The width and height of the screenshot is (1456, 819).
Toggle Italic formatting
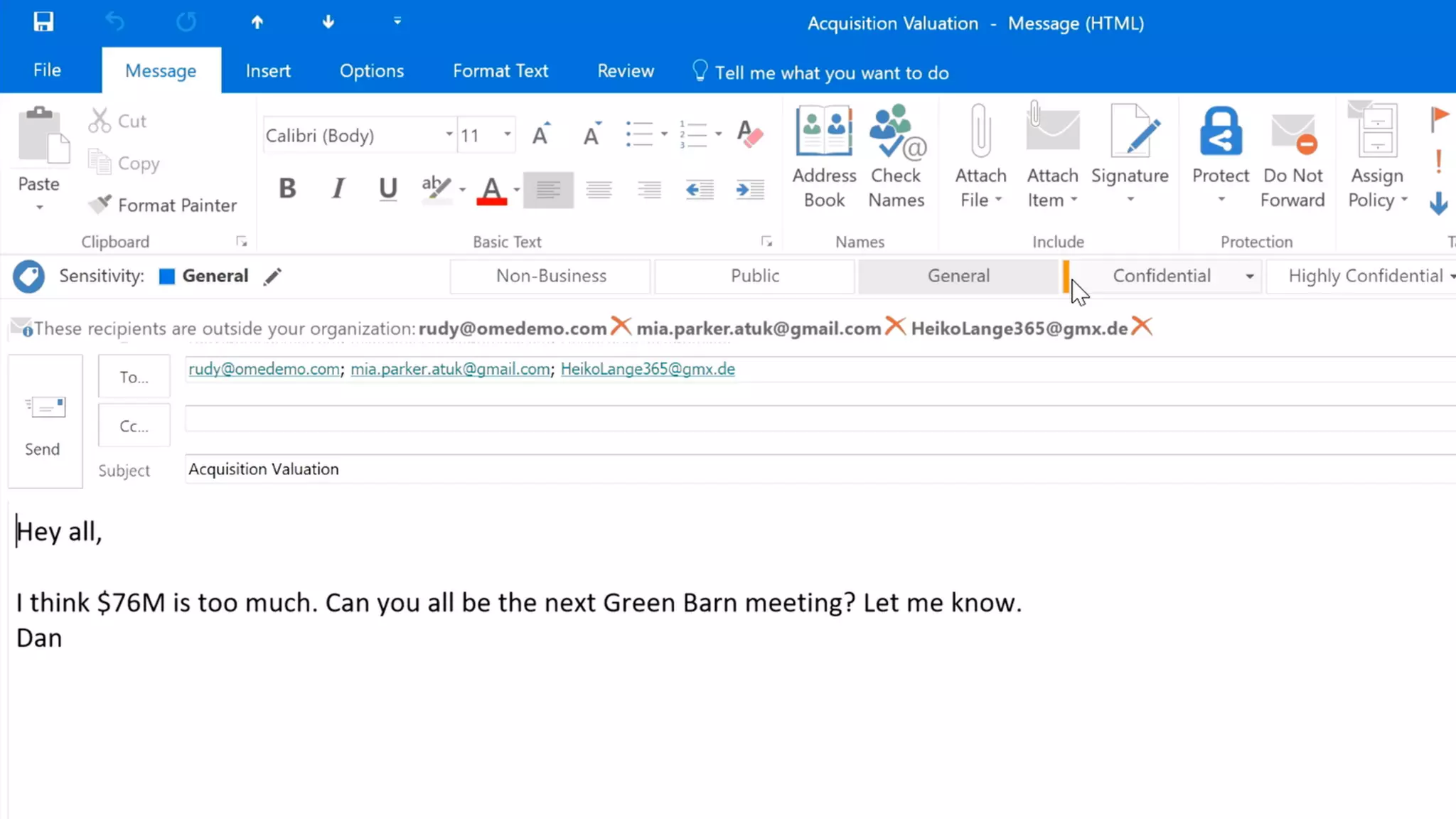pyautogui.click(x=338, y=189)
